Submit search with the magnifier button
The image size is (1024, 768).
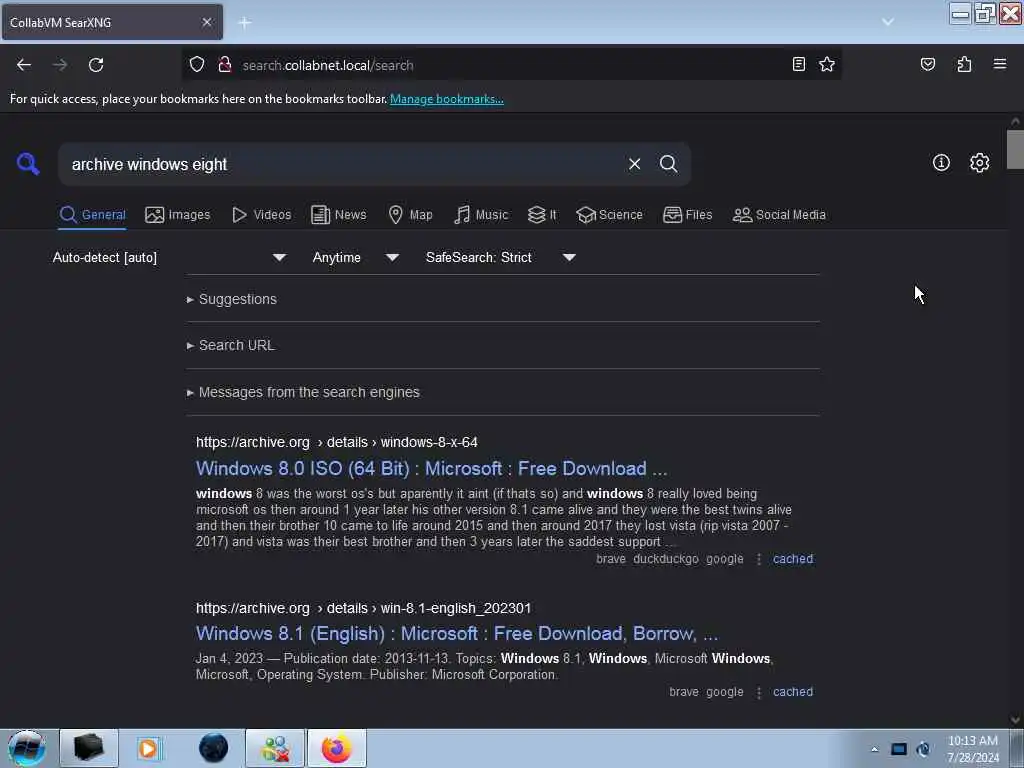pyautogui.click(x=668, y=164)
